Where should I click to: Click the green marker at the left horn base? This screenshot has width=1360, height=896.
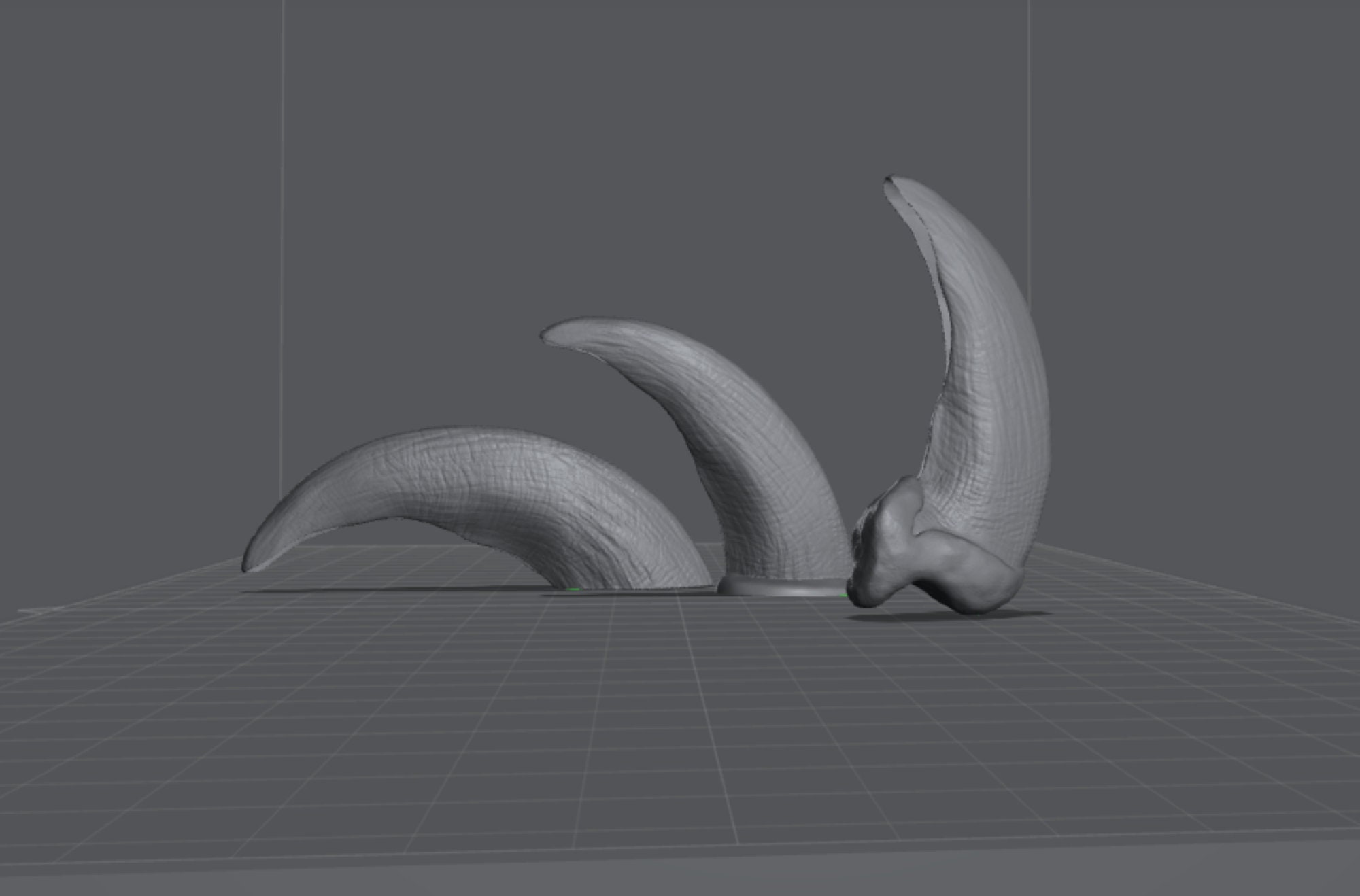tap(573, 589)
